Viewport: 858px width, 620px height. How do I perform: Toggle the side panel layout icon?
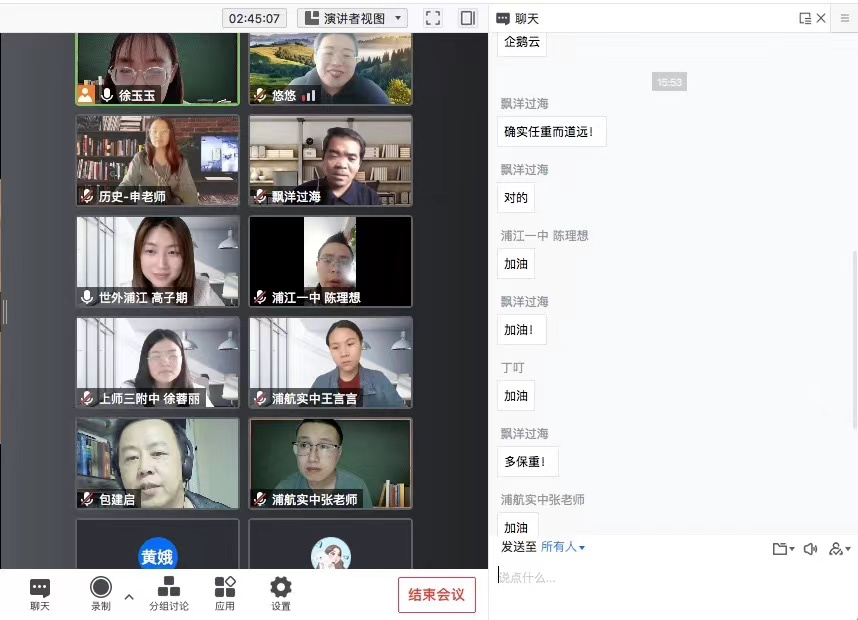point(467,18)
